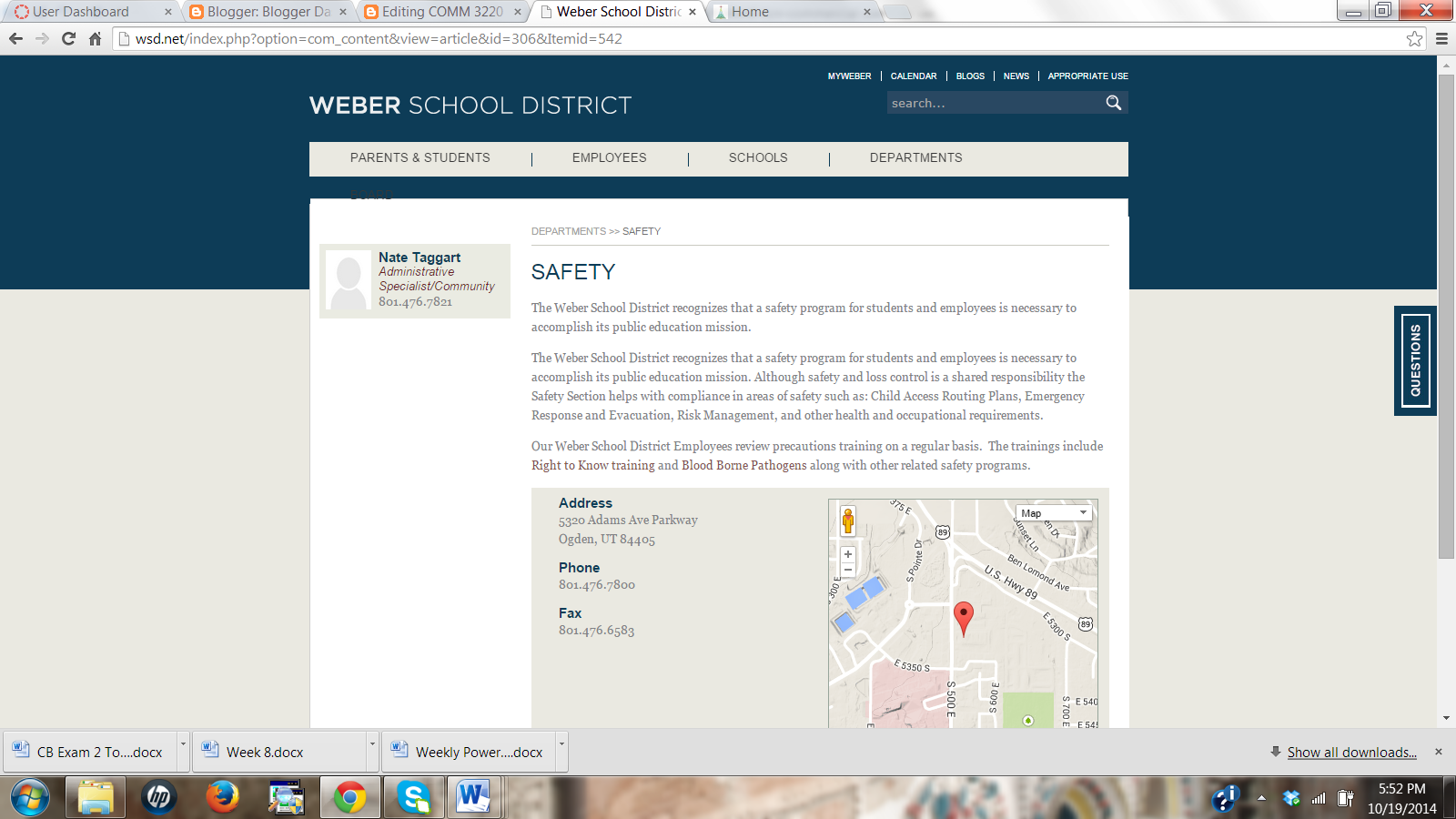This screenshot has height=819, width=1456.
Task: Close the Home tab
Action: (866, 12)
